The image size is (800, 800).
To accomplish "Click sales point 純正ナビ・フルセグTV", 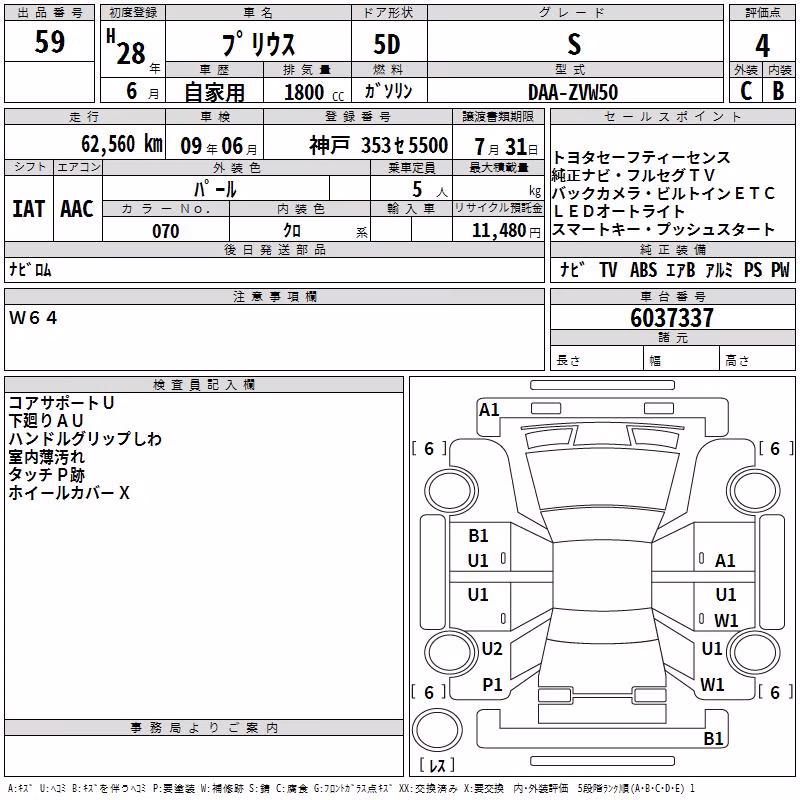I will [634, 175].
